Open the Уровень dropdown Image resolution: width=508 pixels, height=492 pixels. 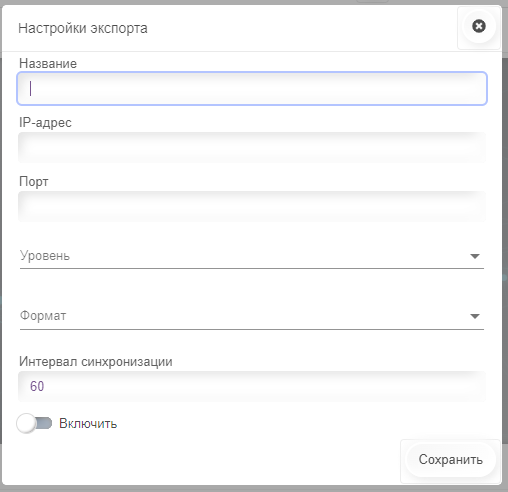click(252, 256)
